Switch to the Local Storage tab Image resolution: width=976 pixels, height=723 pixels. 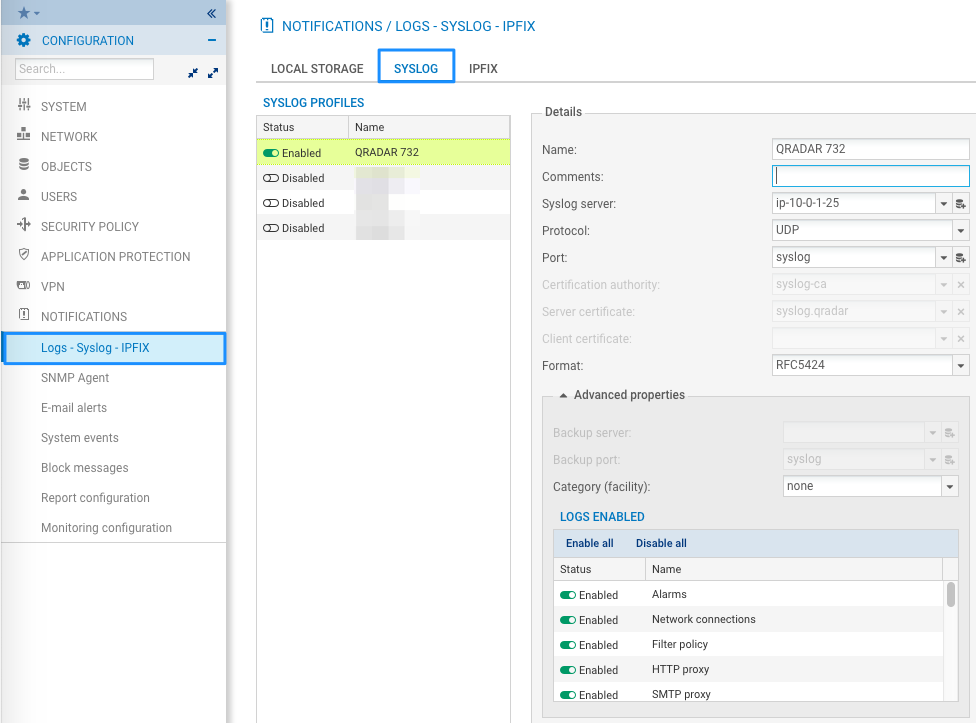(x=317, y=69)
